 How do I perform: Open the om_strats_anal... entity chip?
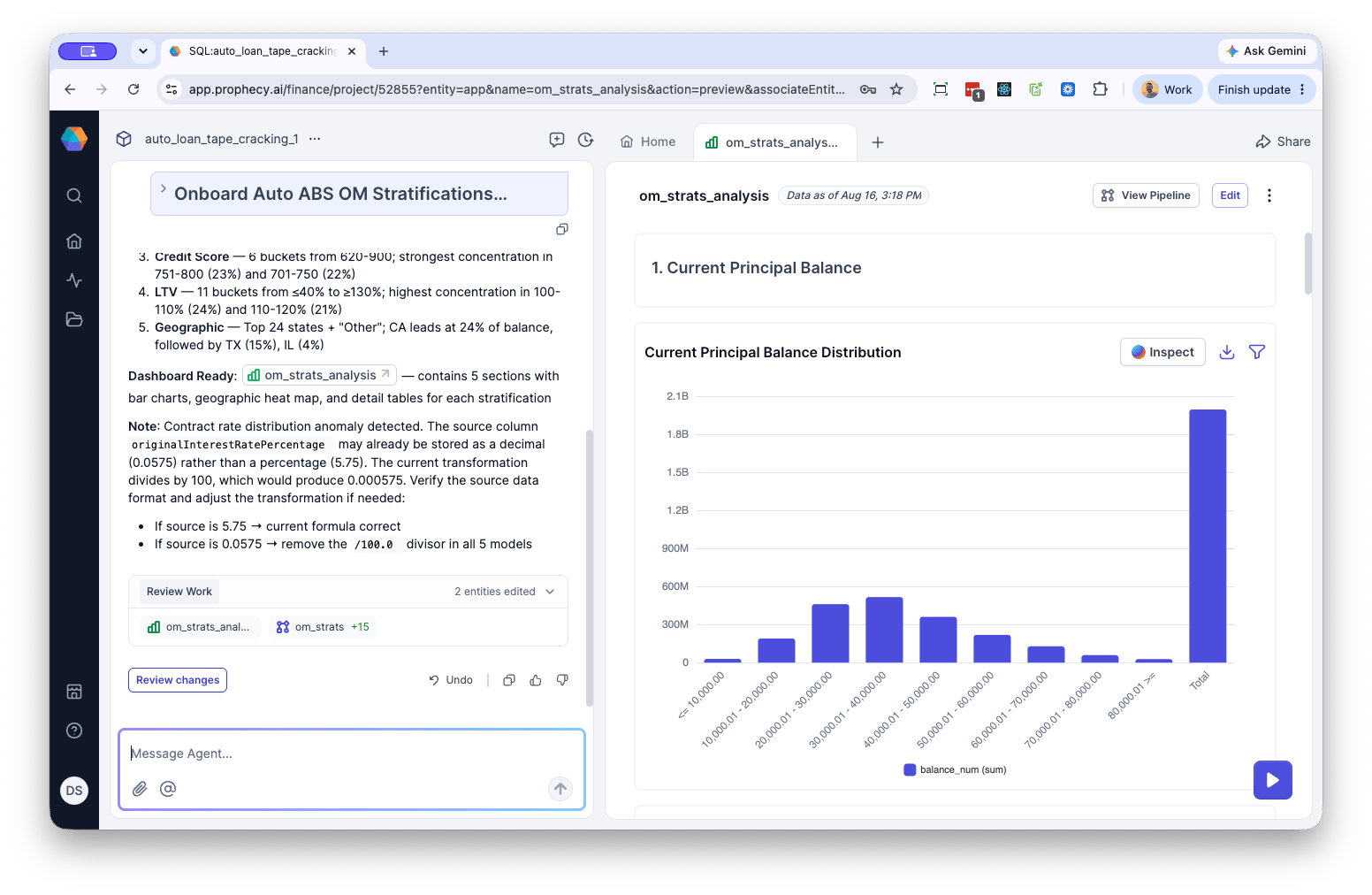tap(201, 627)
